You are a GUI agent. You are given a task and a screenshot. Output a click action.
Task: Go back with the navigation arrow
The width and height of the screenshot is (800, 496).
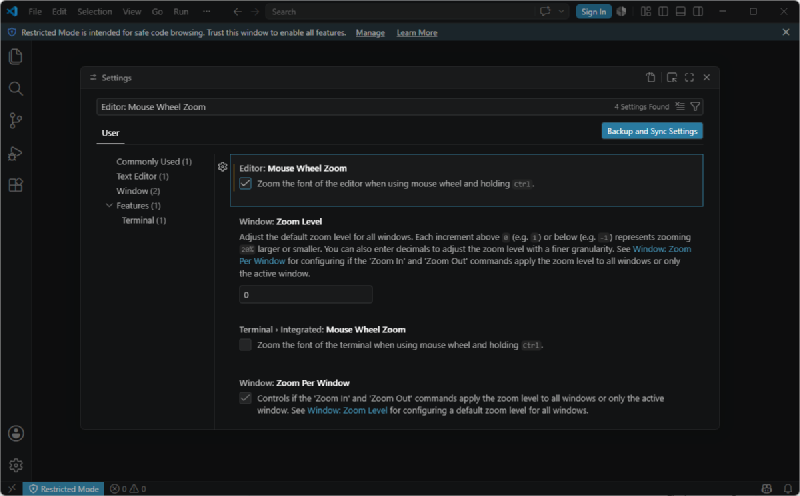coord(237,11)
